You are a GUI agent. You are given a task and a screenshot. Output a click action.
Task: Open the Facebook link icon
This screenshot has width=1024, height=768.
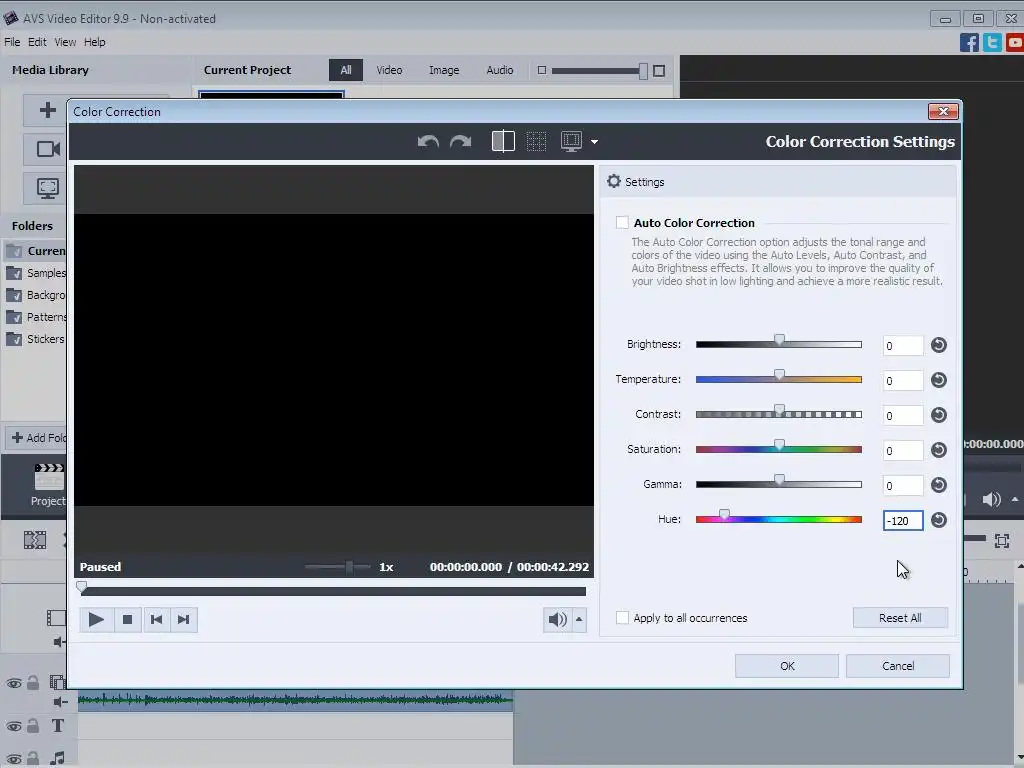(969, 42)
